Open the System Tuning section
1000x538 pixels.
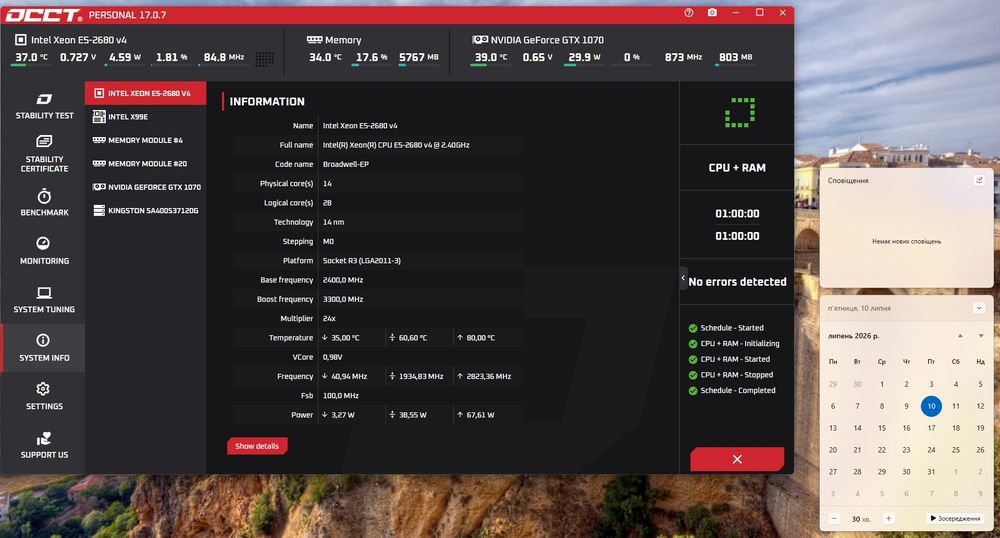[x=43, y=300]
